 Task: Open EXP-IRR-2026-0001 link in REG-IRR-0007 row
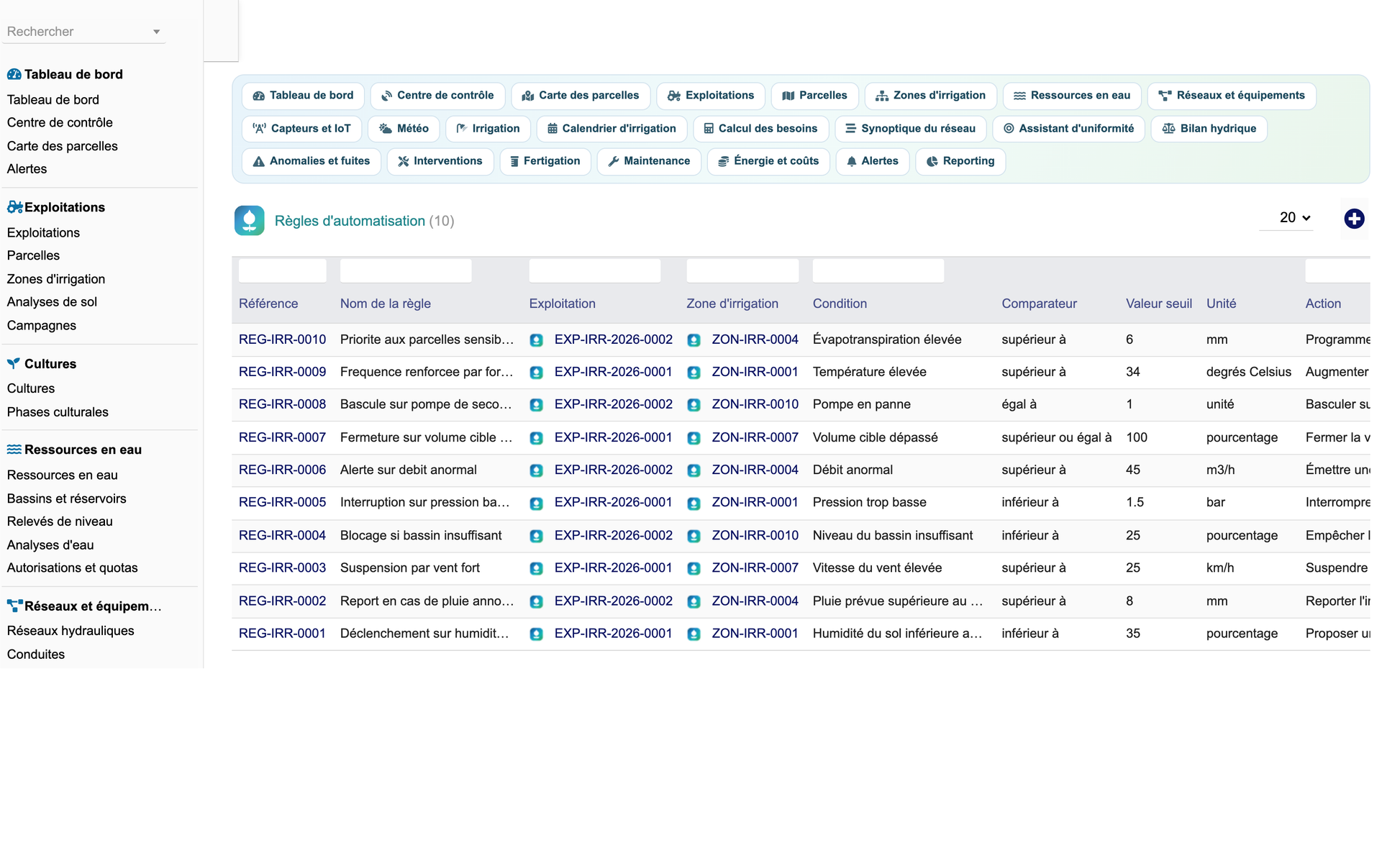point(613,437)
